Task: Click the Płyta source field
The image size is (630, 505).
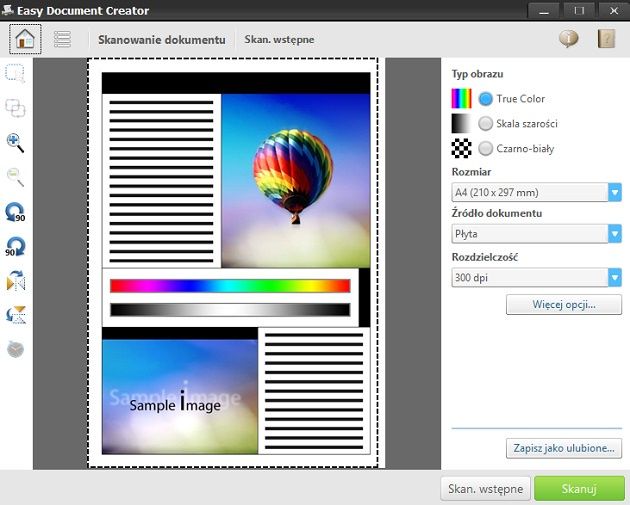Action: click(530, 234)
